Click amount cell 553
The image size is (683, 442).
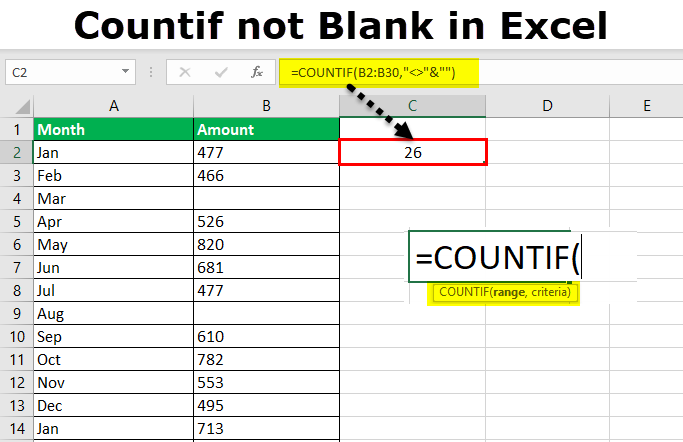(x=267, y=383)
